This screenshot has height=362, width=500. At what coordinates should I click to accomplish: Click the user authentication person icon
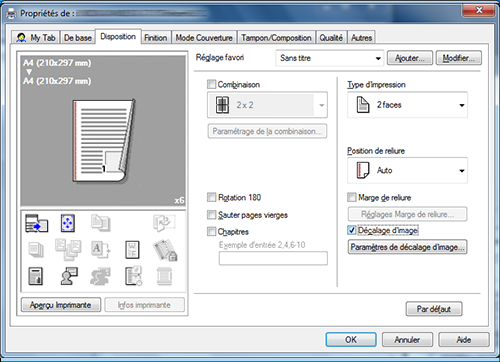pyautogui.click(x=69, y=276)
